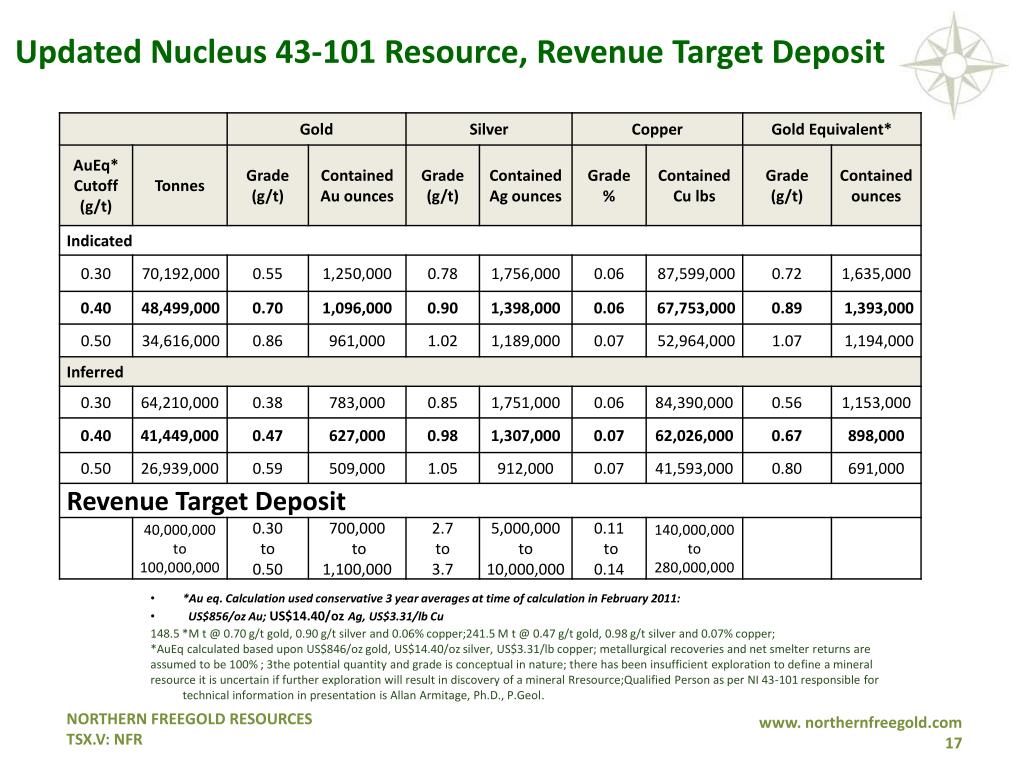This screenshot has height=768, width=1024.
Task: Click the slide page number 17
Action: (x=953, y=743)
